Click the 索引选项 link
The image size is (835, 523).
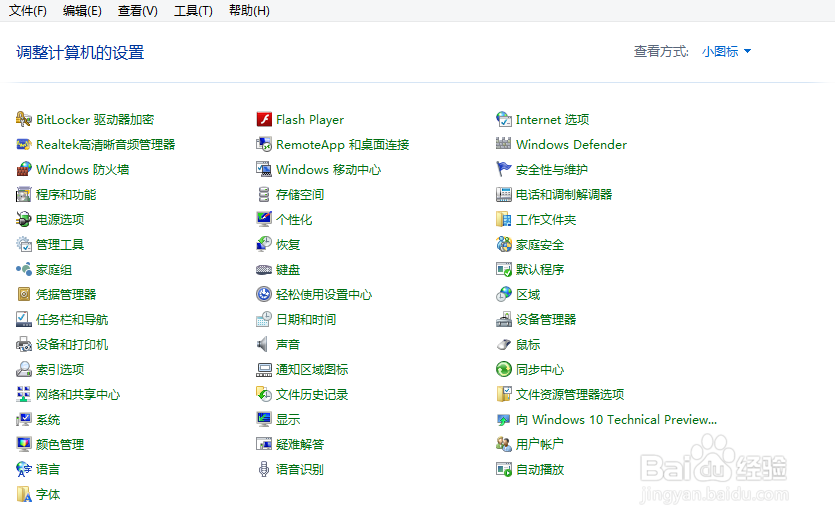(x=60, y=370)
